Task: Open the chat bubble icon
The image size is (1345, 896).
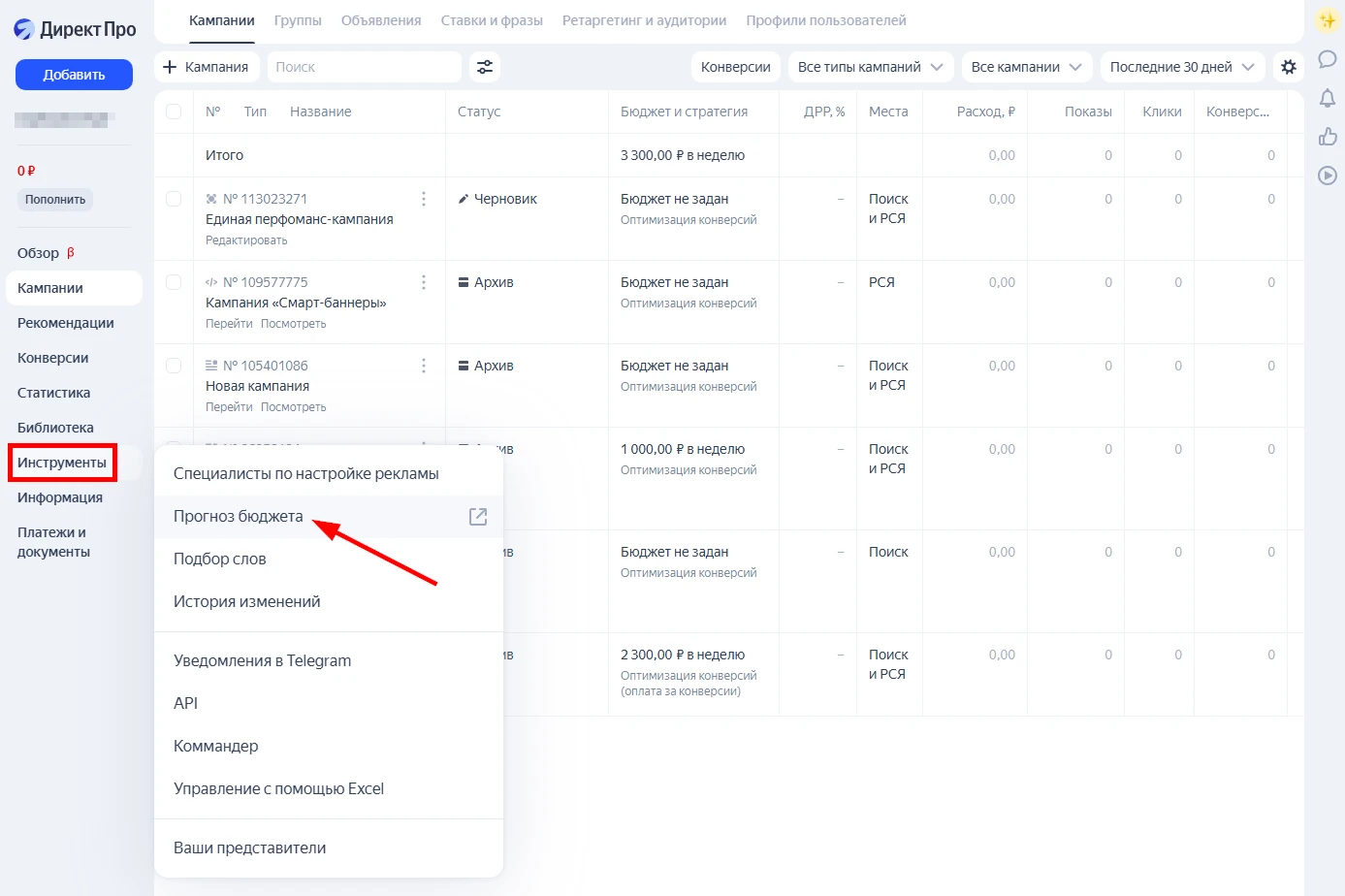Action: [1327, 59]
